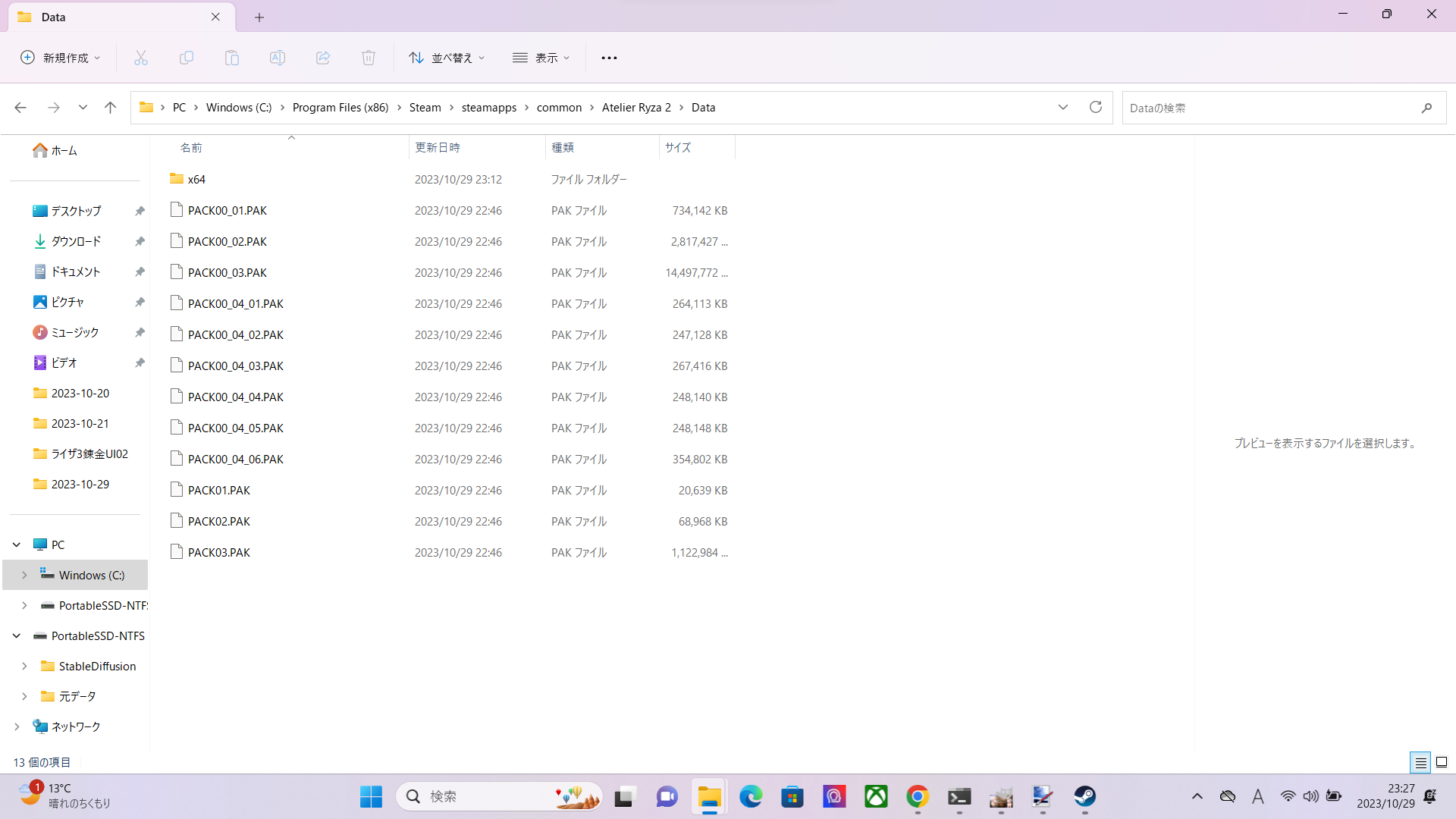Image resolution: width=1456 pixels, height=819 pixels.
Task: Click the Cut scissors icon
Action: coord(141,58)
